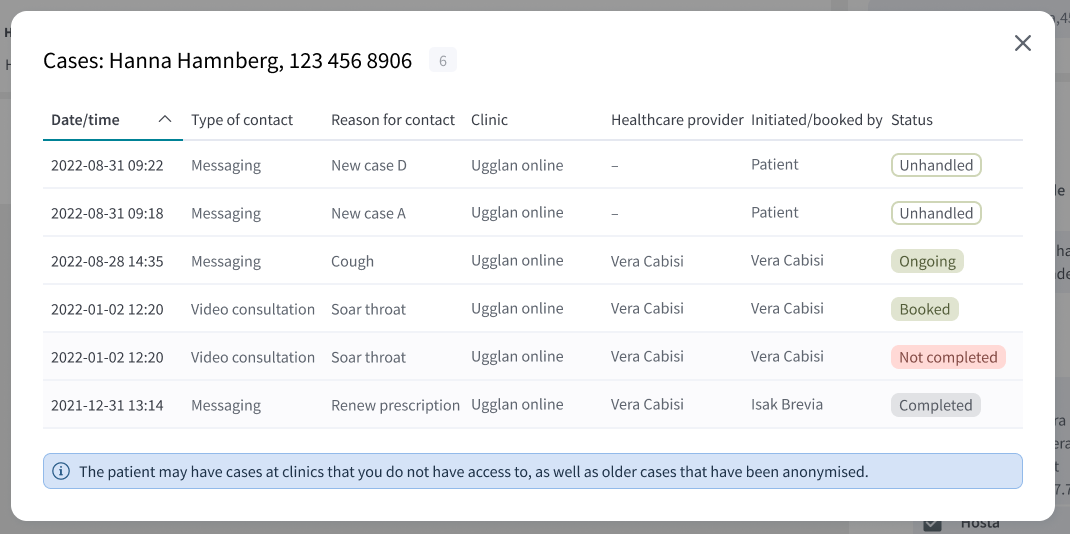Toggle the Hosta checkbox behind the dialog
The width and height of the screenshot is (1070, 534).
pyautogui.click(x=932, y=524)
